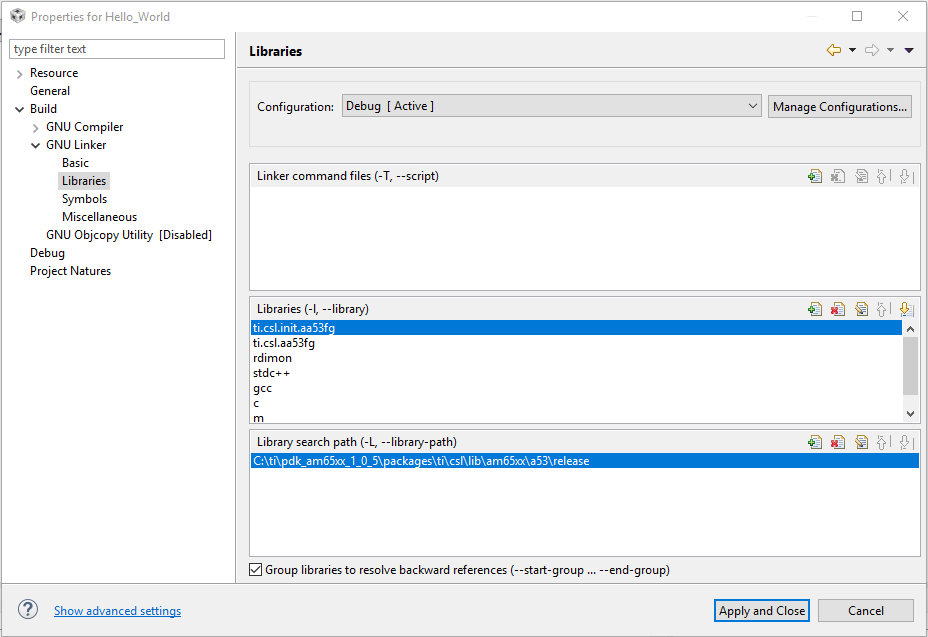This screenshot has height=637, width=928.
Task: Open the Configuration dropdown
Action: pos(551,106)
